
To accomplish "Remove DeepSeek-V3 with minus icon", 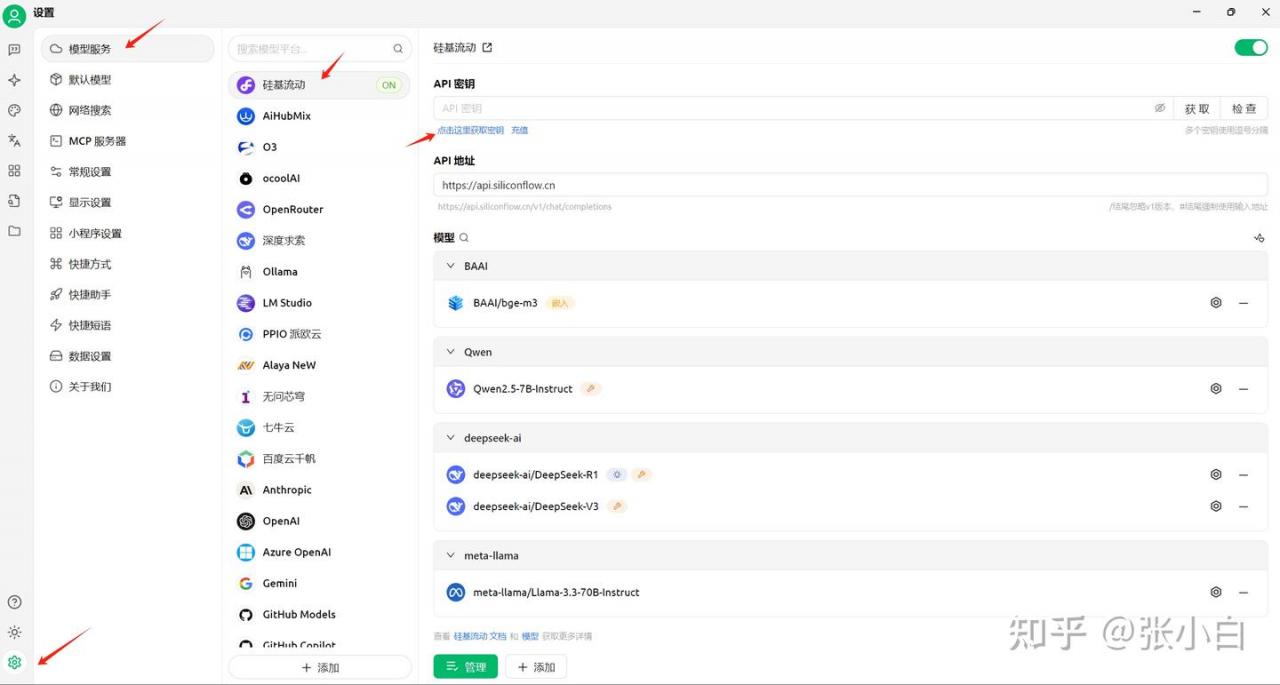I will 1243,506.
